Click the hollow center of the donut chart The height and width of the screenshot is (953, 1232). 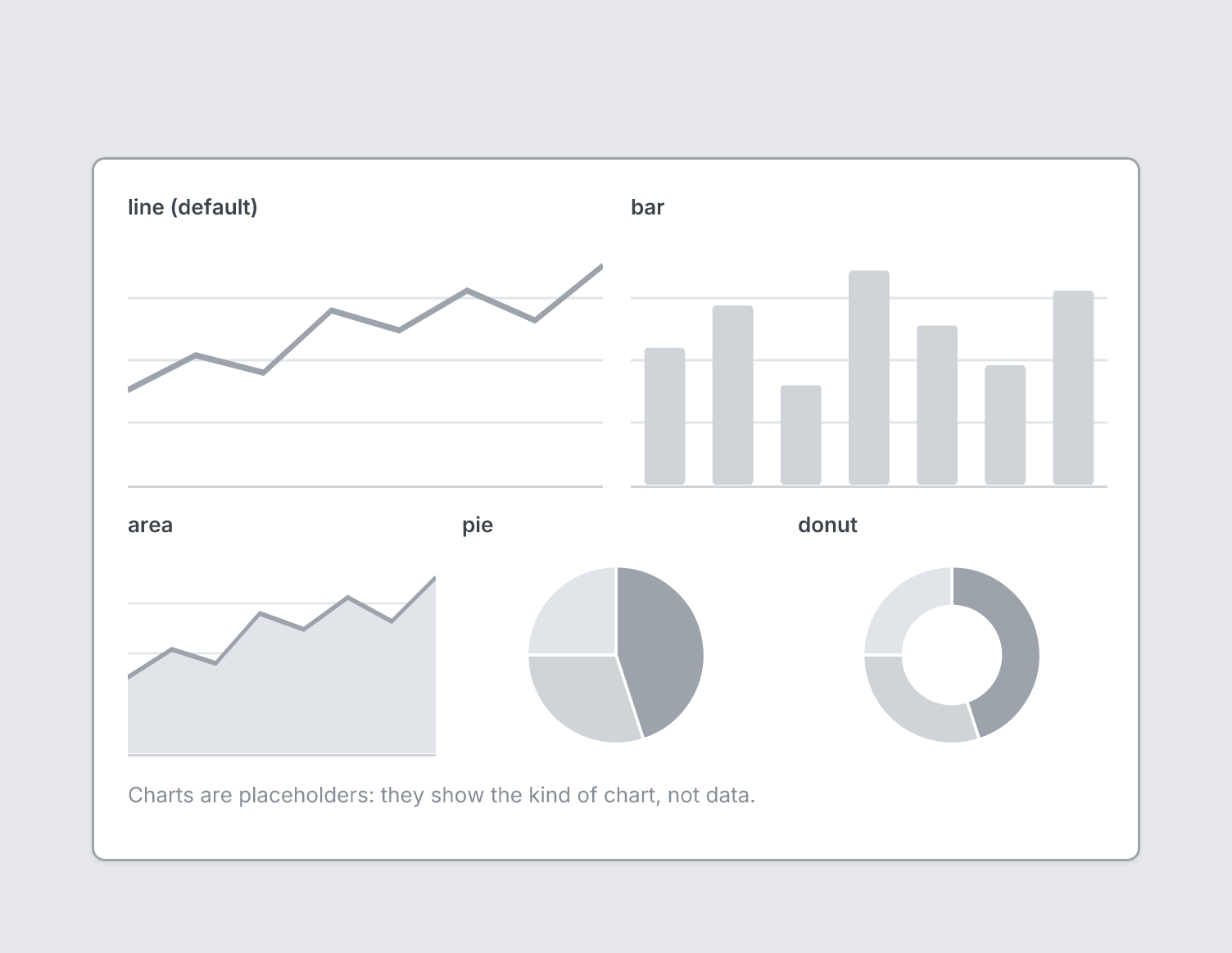(952, 655)
